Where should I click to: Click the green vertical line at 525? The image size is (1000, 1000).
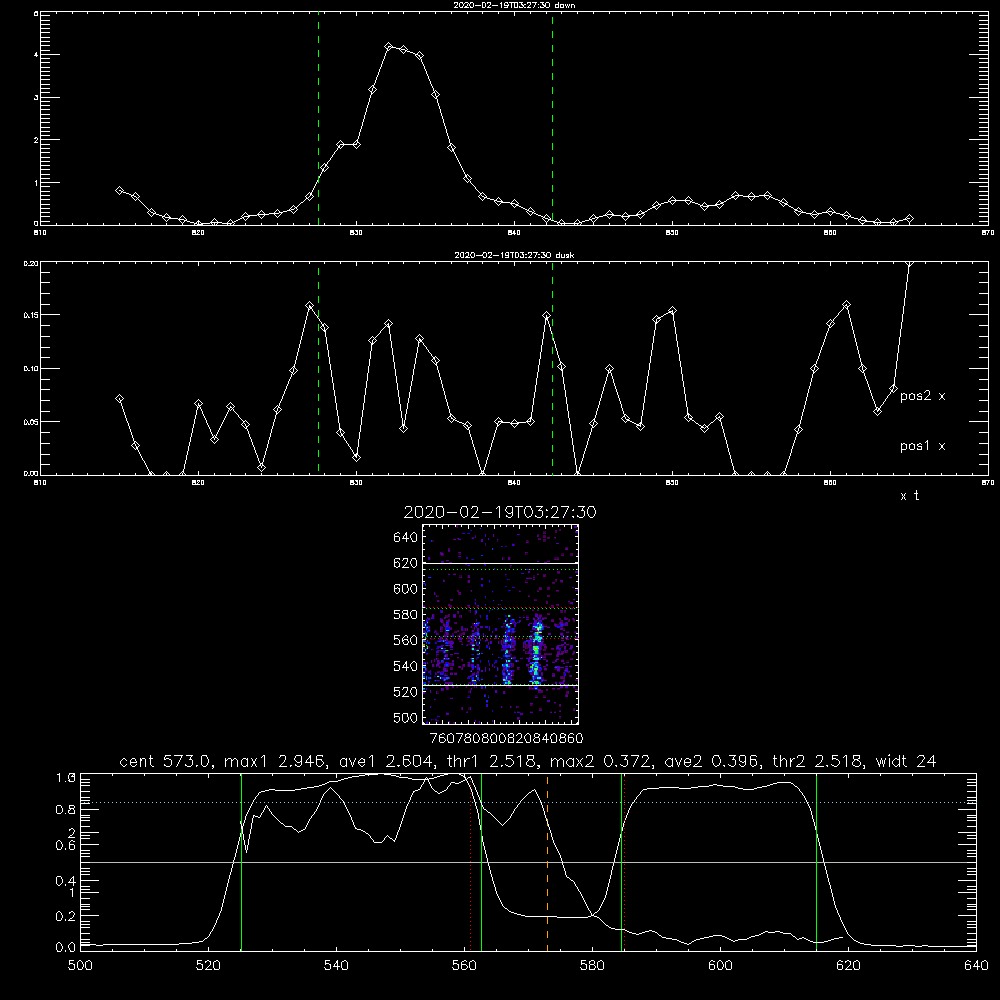[x=241, y=861]
